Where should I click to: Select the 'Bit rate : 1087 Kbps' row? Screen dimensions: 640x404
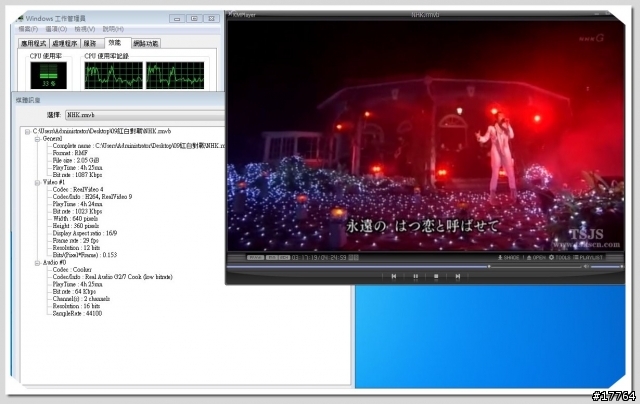[77, 175]
